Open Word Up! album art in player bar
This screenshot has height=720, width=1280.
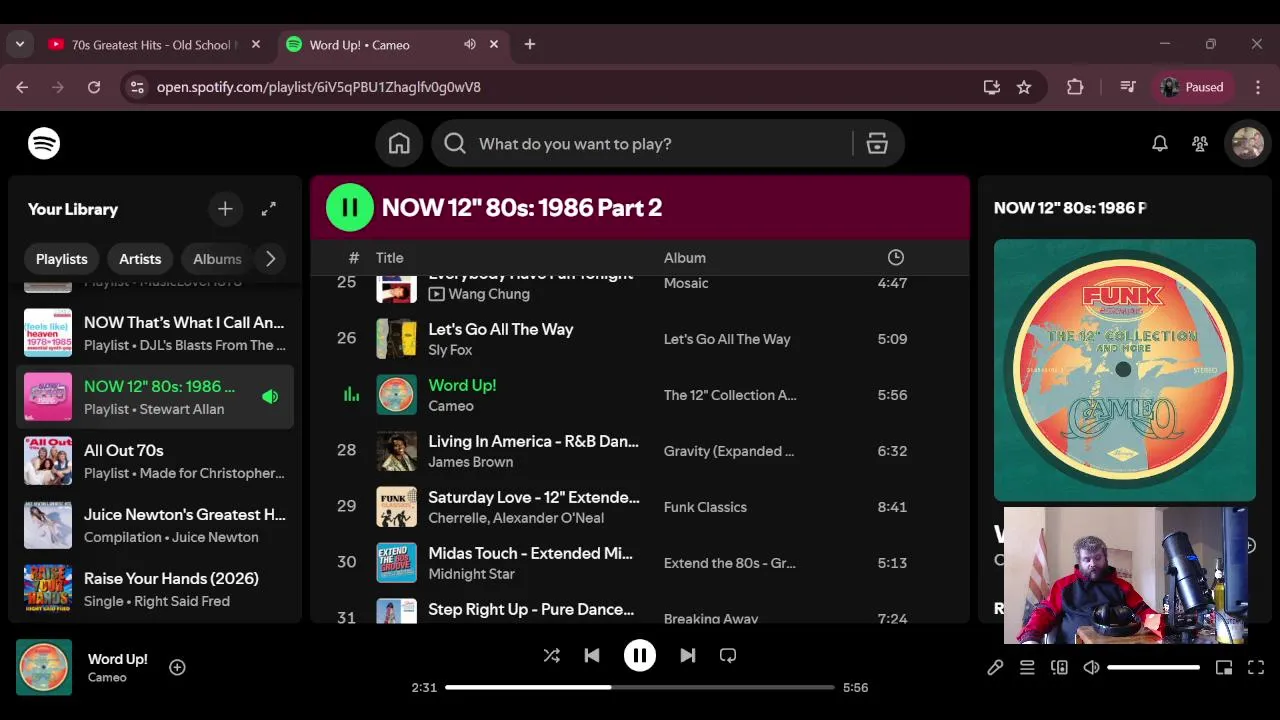coord(44,667)
